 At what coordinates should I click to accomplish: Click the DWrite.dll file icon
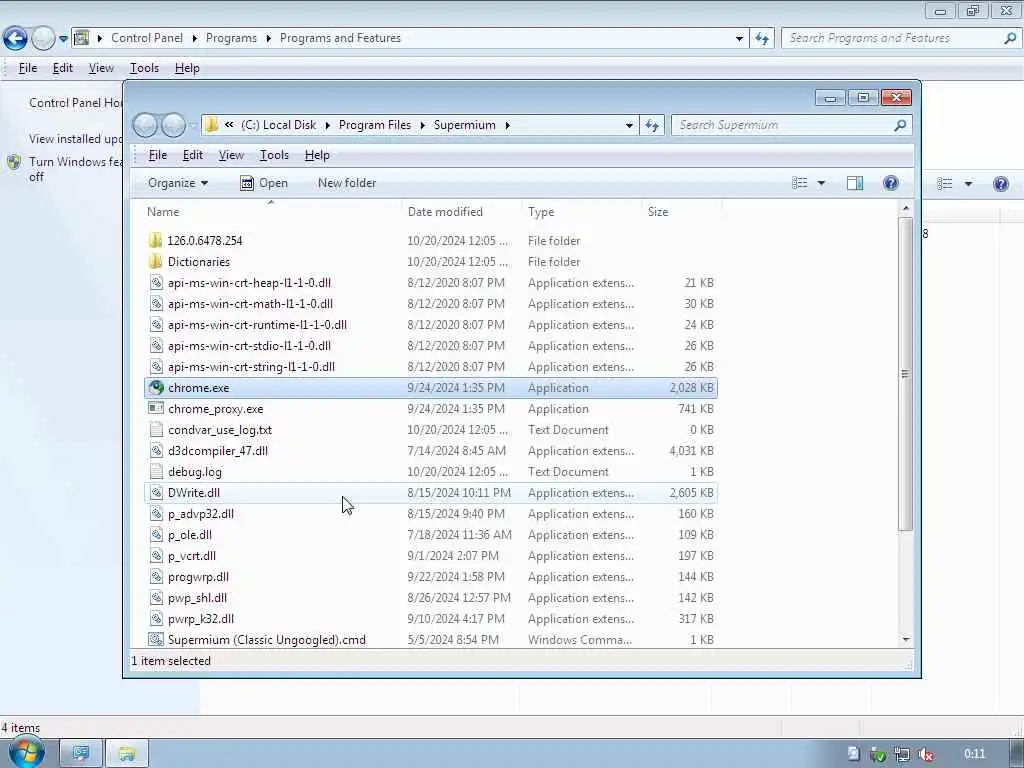[x=156, y=492]
